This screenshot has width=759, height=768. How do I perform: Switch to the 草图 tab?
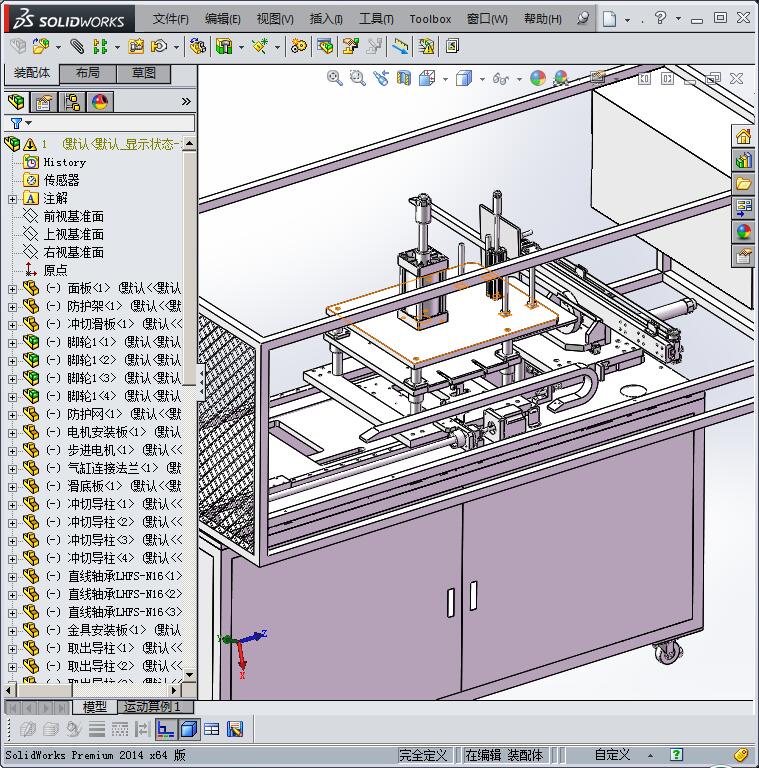[143, 73]
